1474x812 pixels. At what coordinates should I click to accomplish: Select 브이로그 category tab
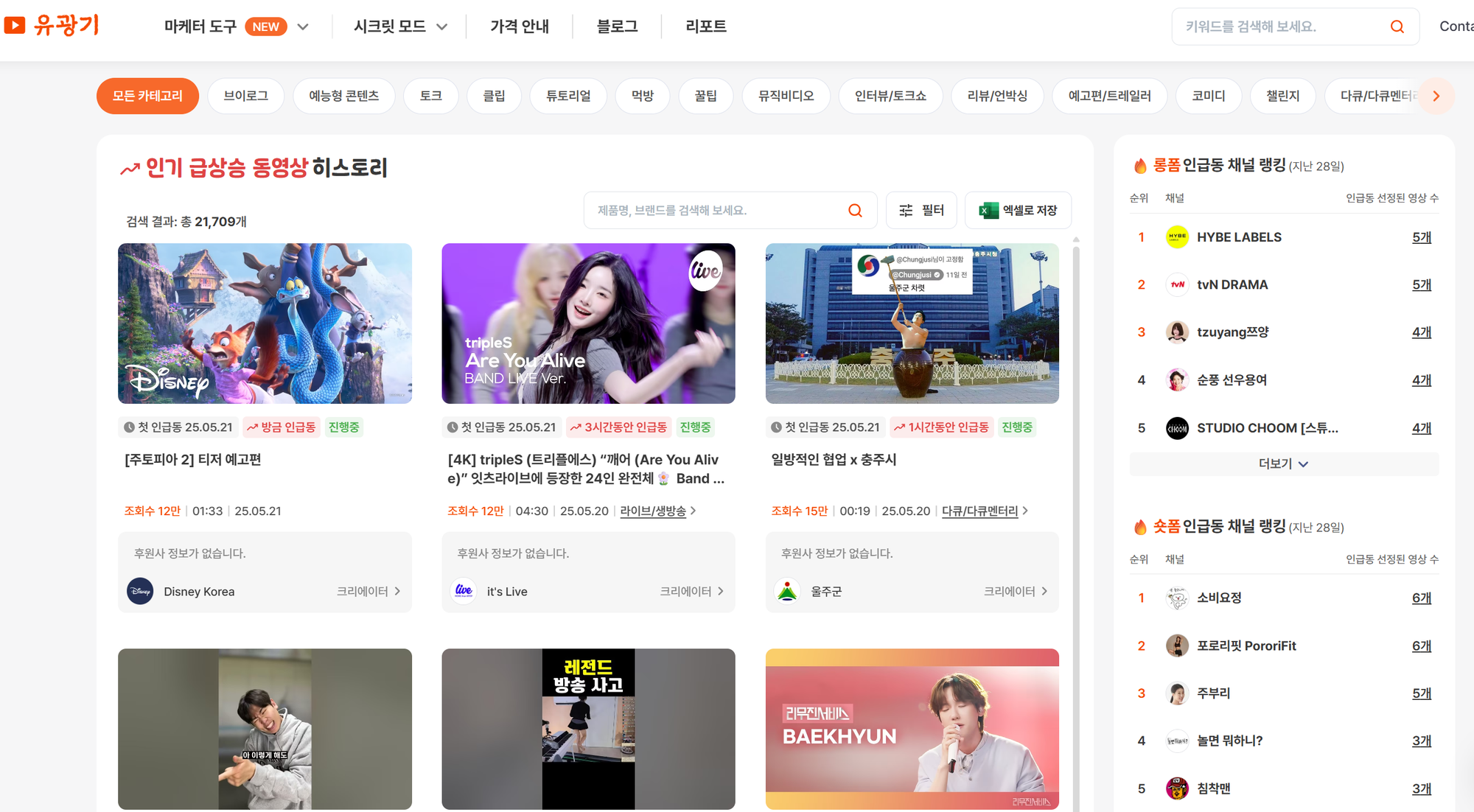tap(246, 96)
